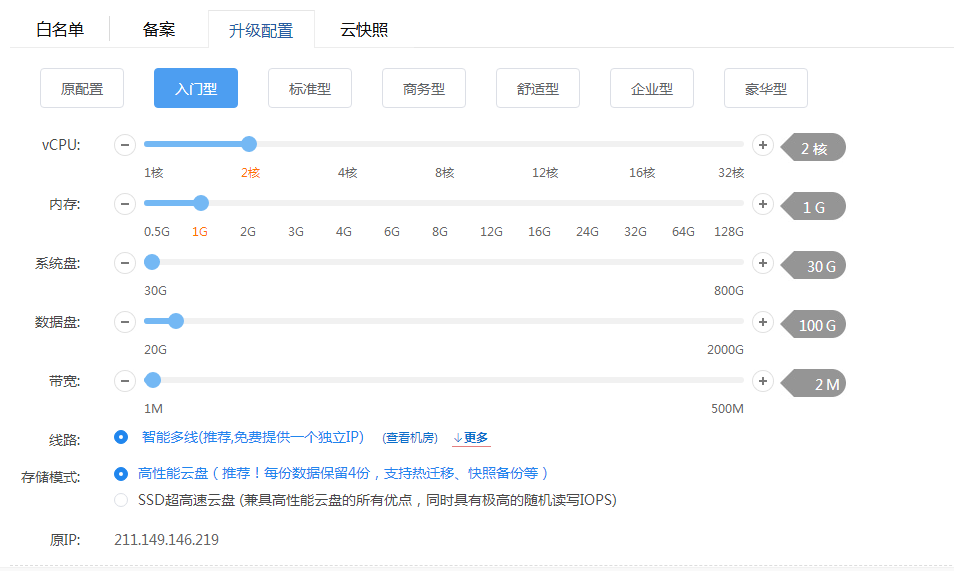
Task: Choose the 标准型 configuration preset
Action: 310,89
